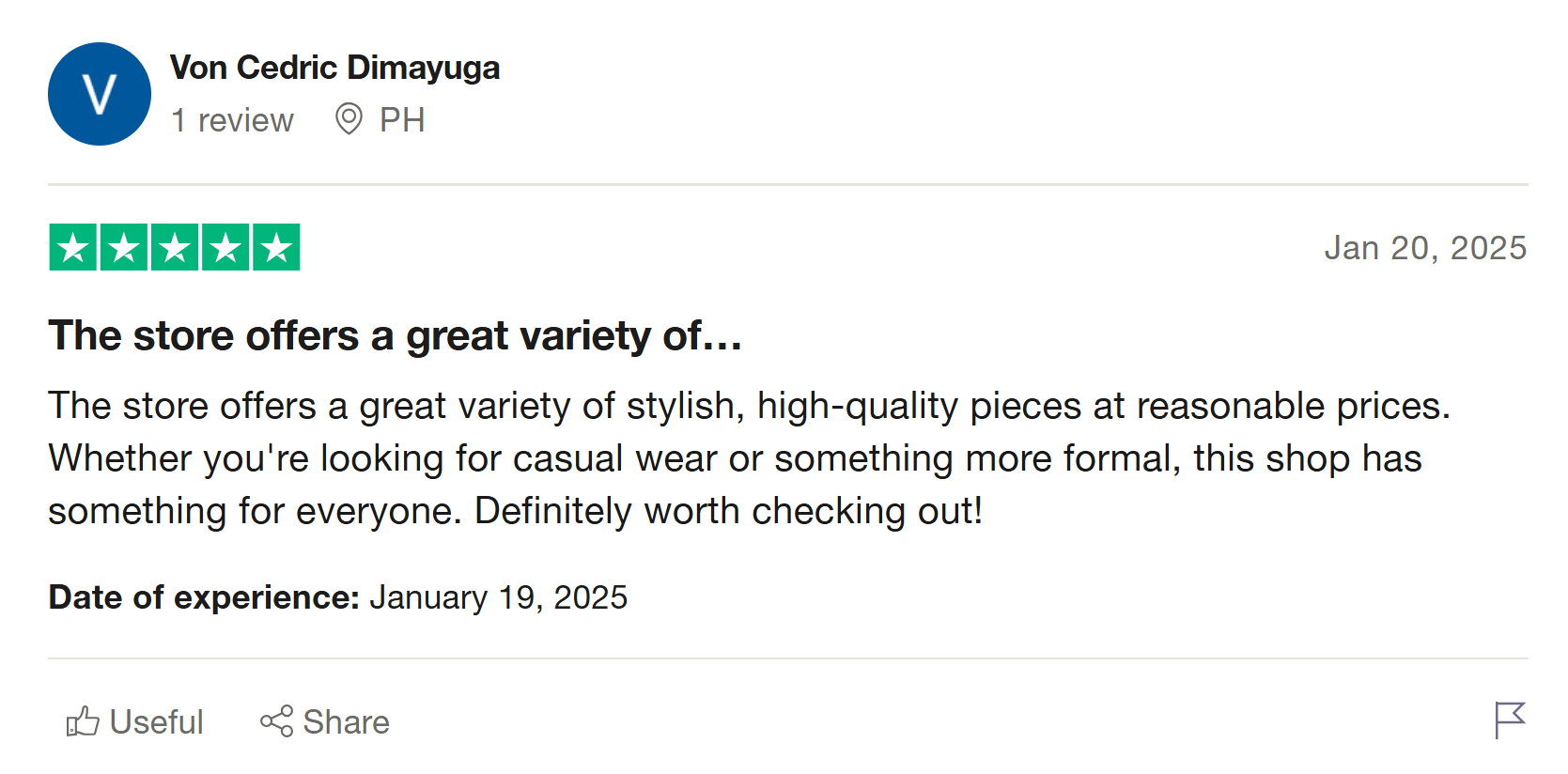The width and height of the screenshot is (1568, 774).
Task: Flag this review using the flag icon
Action: pyautogui.click(x=1510, y=720)
